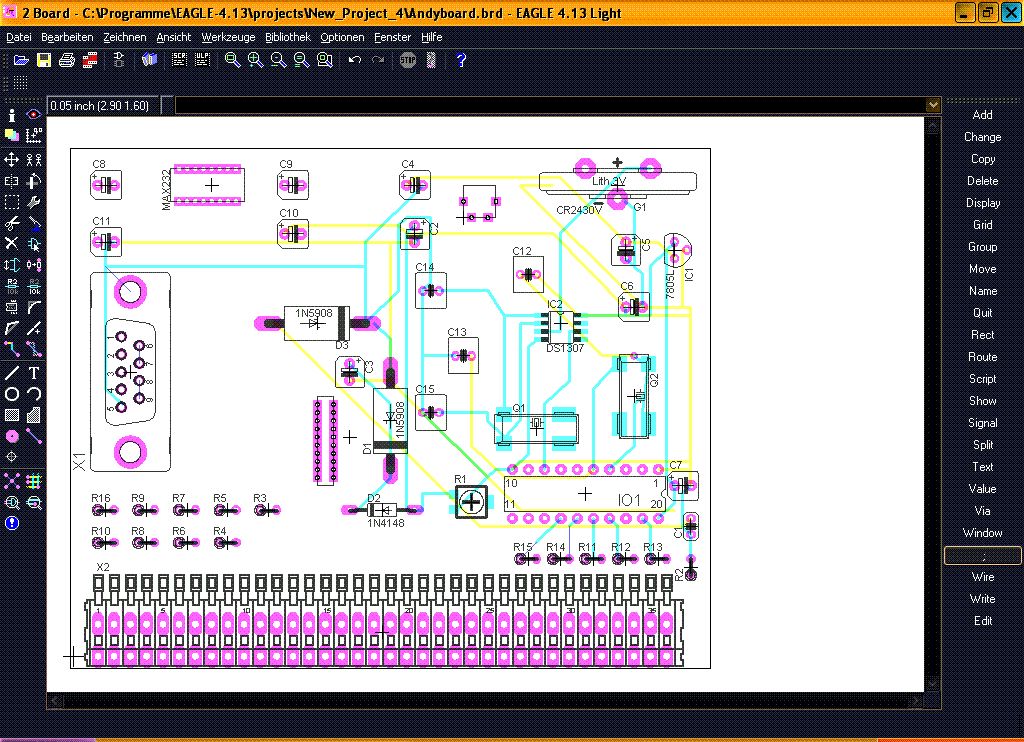Click inside the black command line field
This screenshot has width=1024, height=742.
click(x=550, y=105)
